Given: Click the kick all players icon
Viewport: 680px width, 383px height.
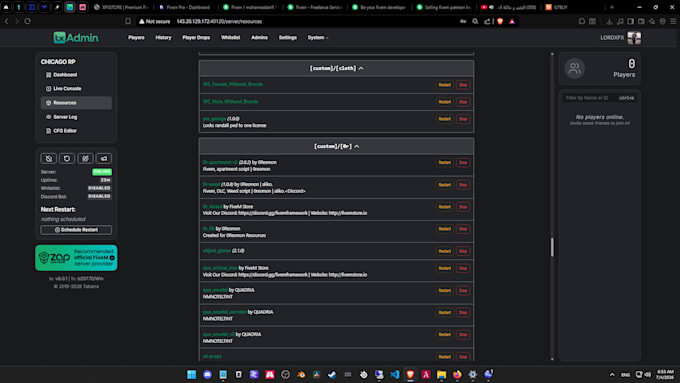Looking at the screenshot, I should point(85,158).
